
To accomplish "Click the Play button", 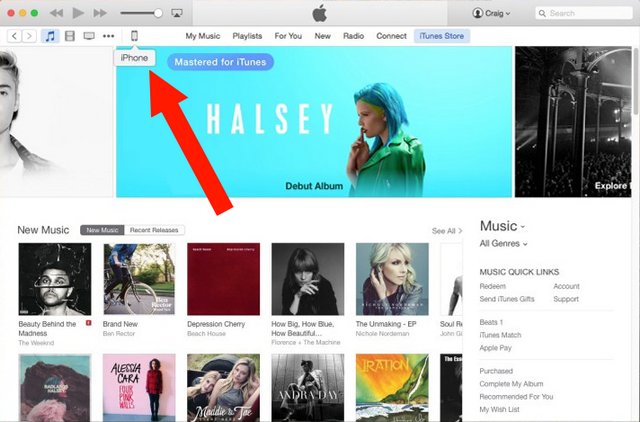I will click(78, 13).
